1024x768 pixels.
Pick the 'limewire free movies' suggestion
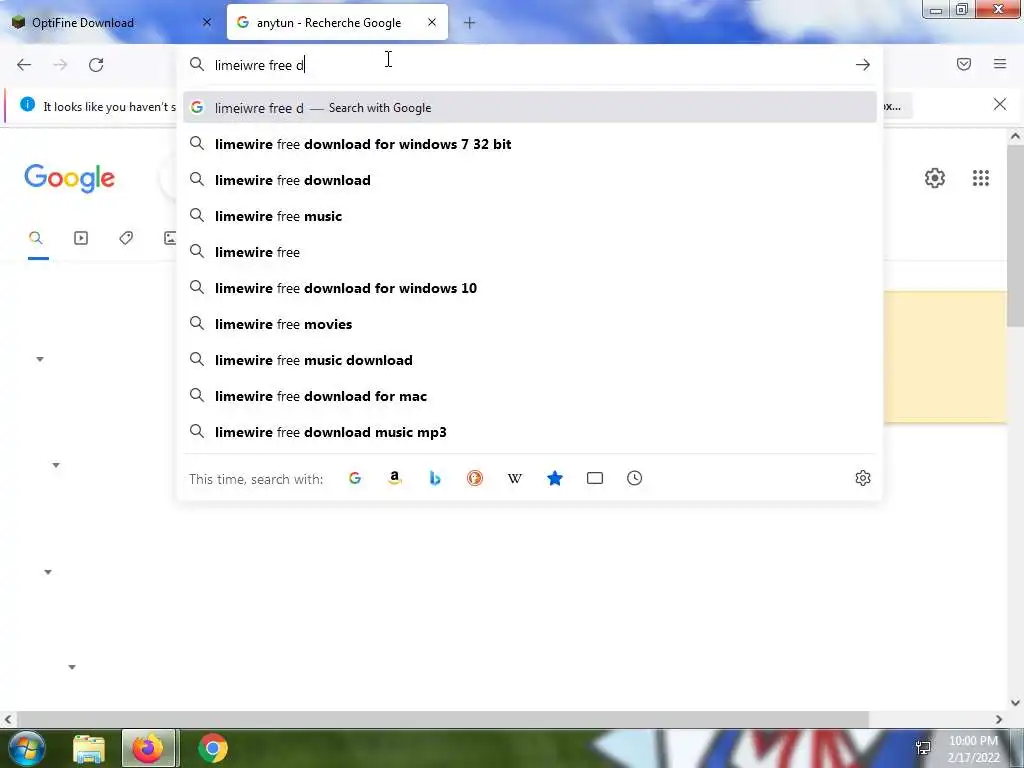tap(530, 324)
